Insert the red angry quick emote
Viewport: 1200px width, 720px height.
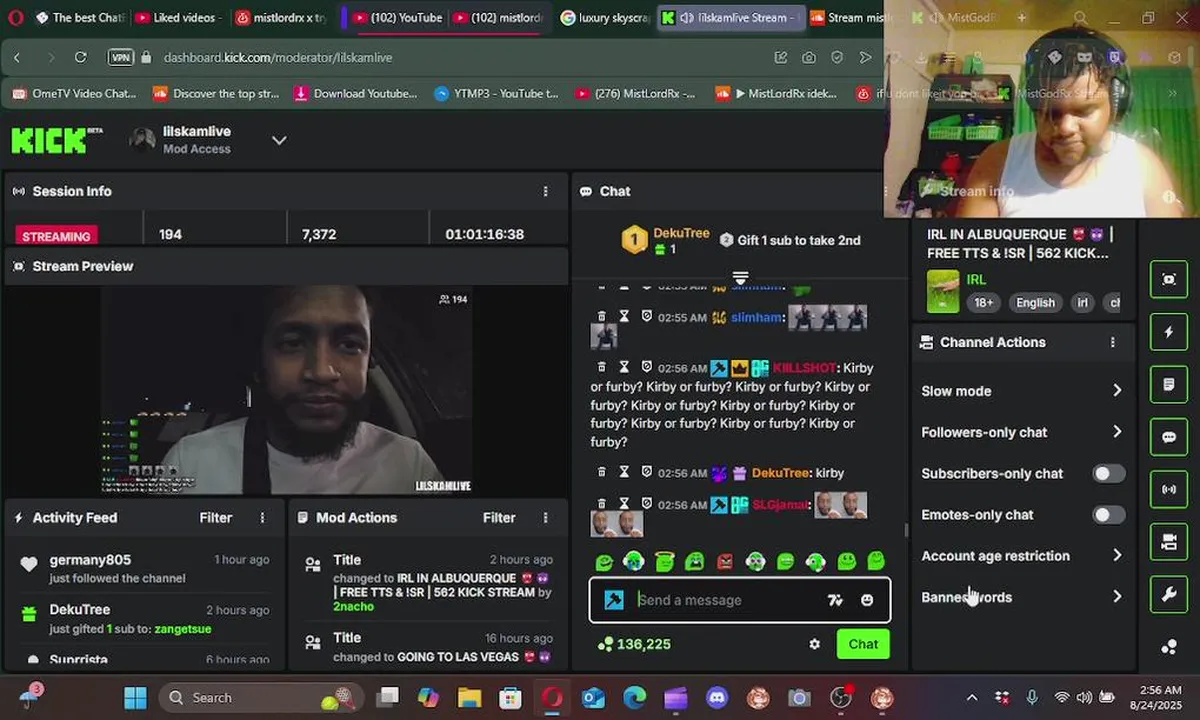(725, 562)
